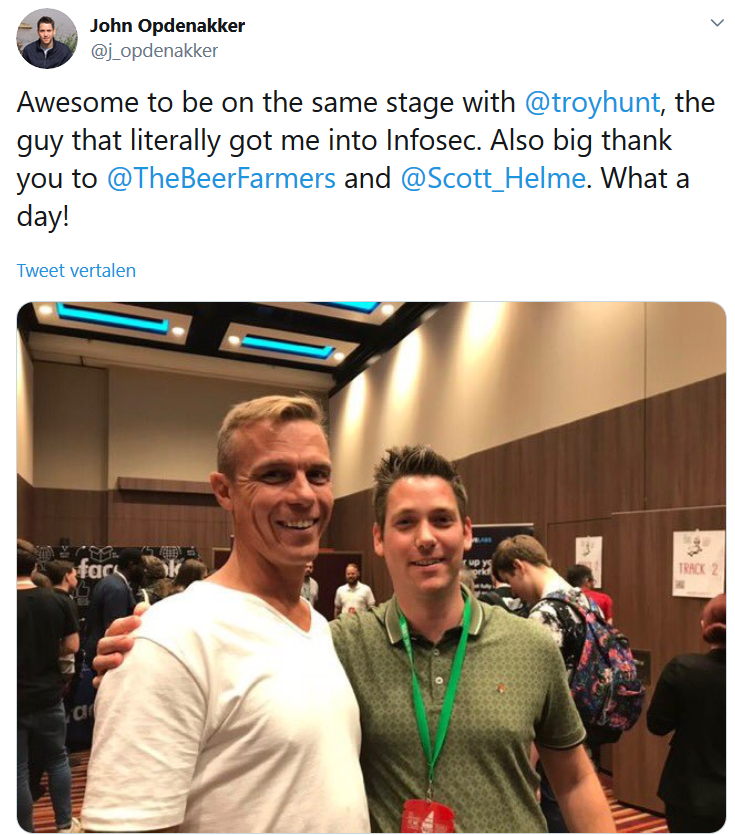Viewport: 735px width, 835px height.
Task: Follow the @Scott_Helme mention link
Action: (x=493, y=178)
